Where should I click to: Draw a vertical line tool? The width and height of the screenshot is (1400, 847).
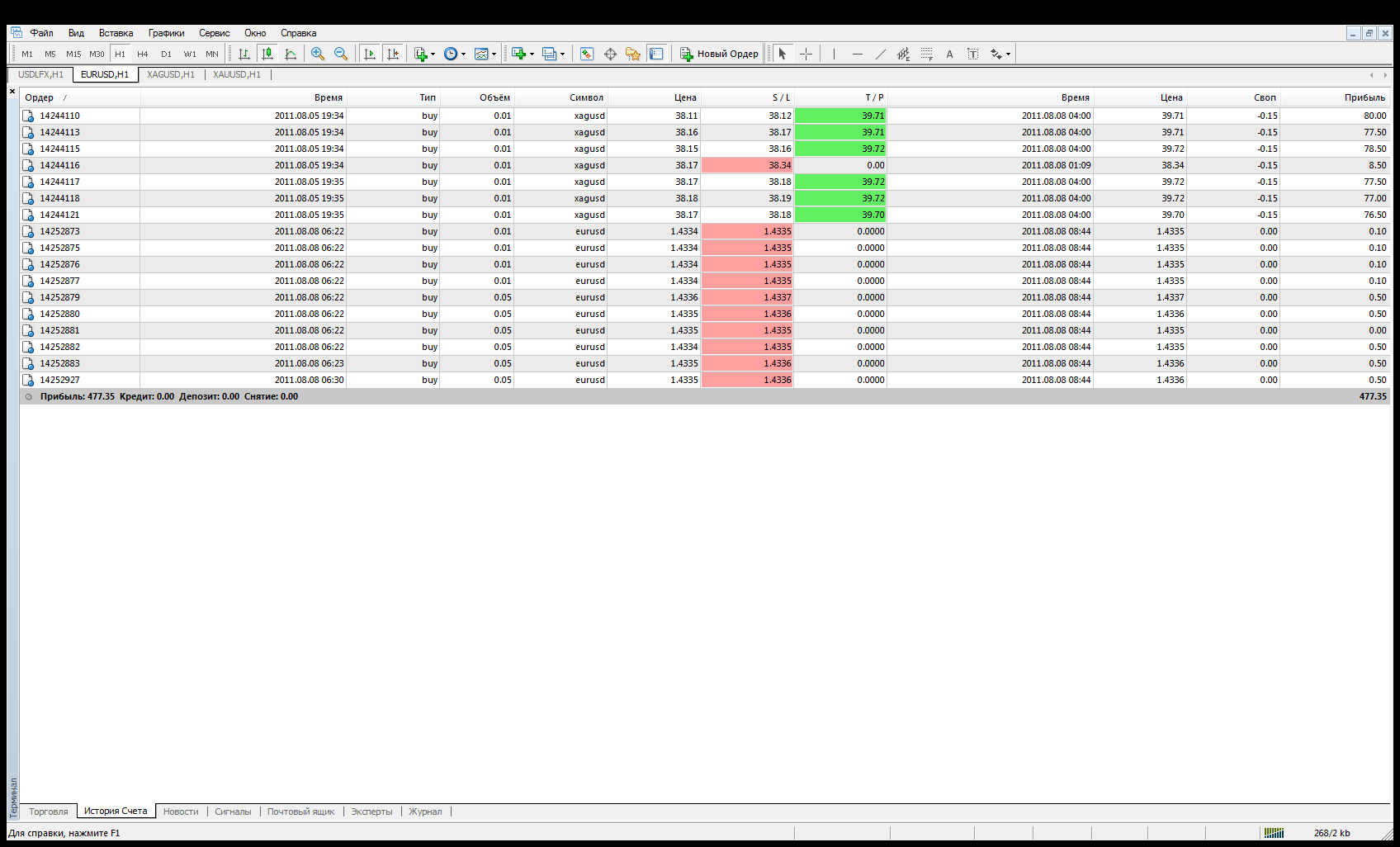[834, 54]
